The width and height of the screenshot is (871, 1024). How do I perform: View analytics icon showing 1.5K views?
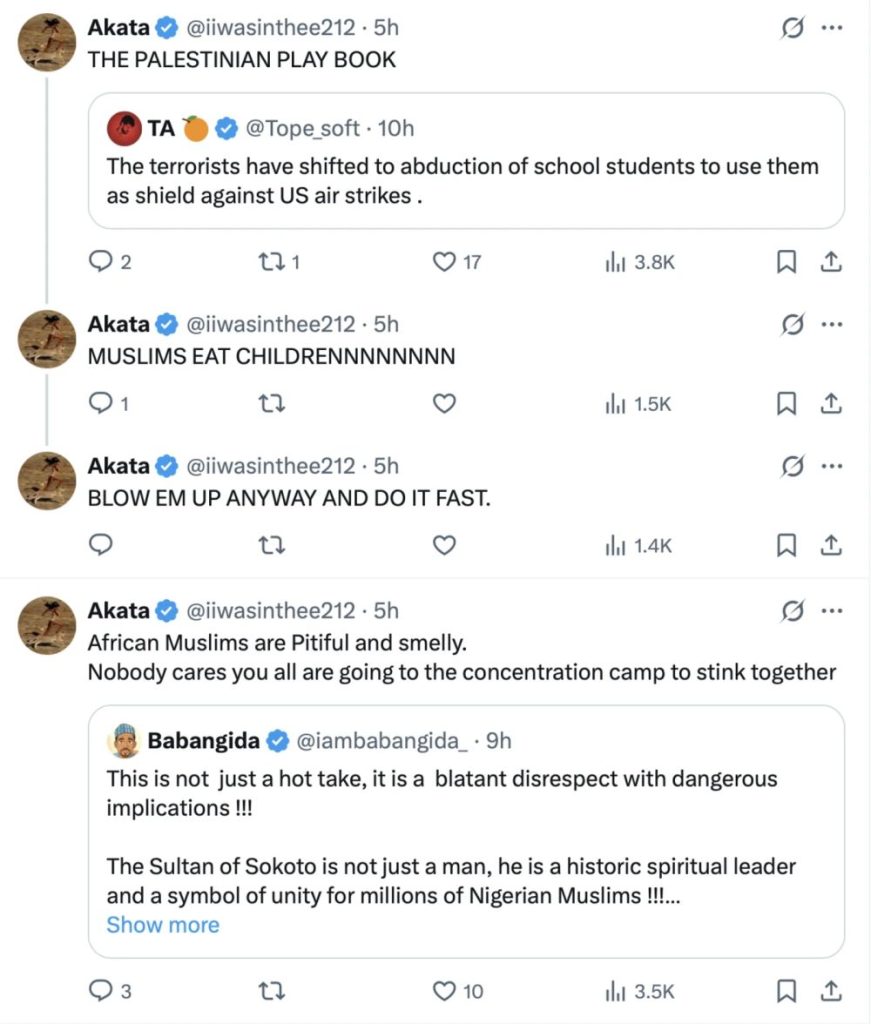point(614,404)
